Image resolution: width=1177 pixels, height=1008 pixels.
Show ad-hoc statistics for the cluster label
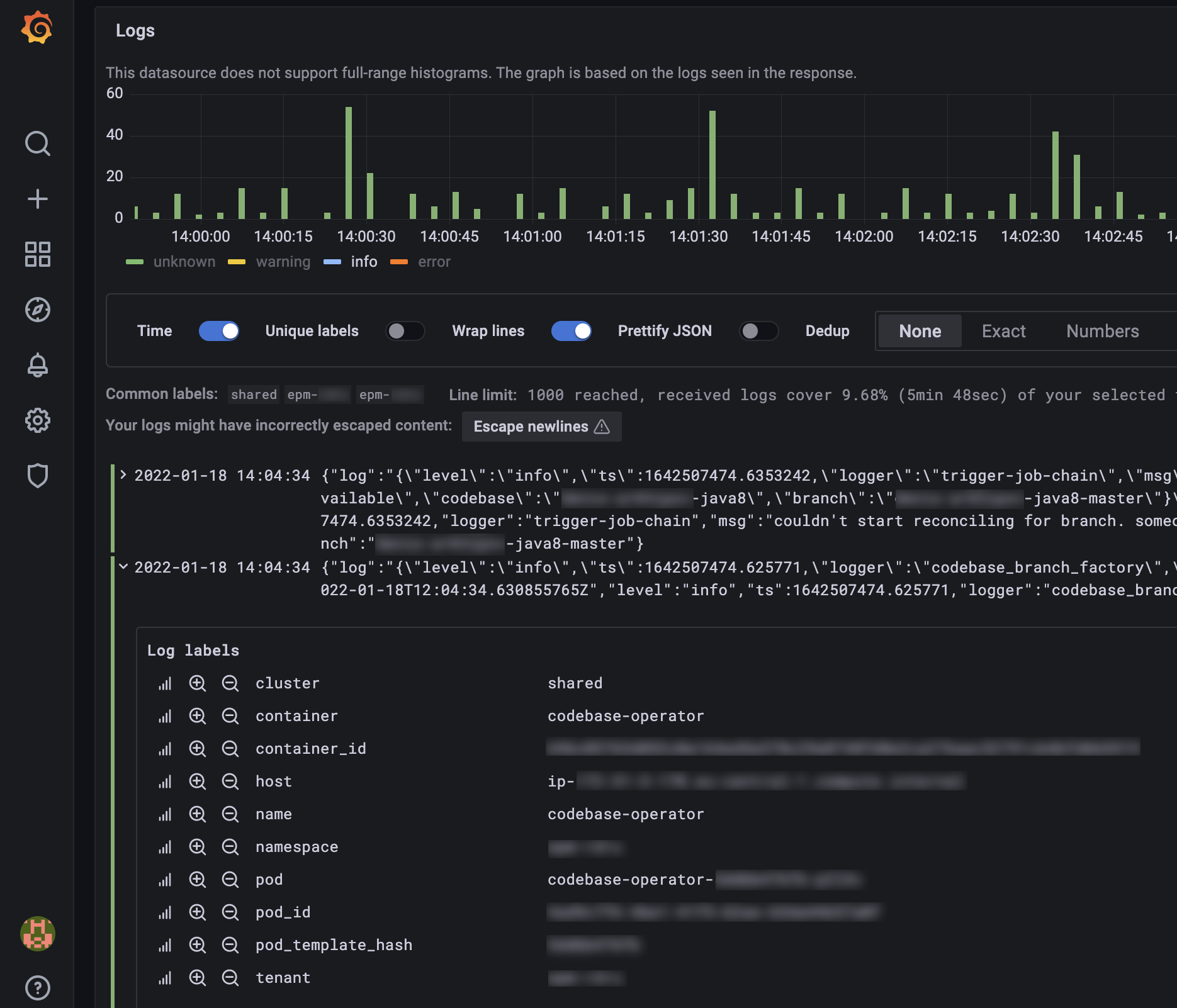click(x=165, y=683)
